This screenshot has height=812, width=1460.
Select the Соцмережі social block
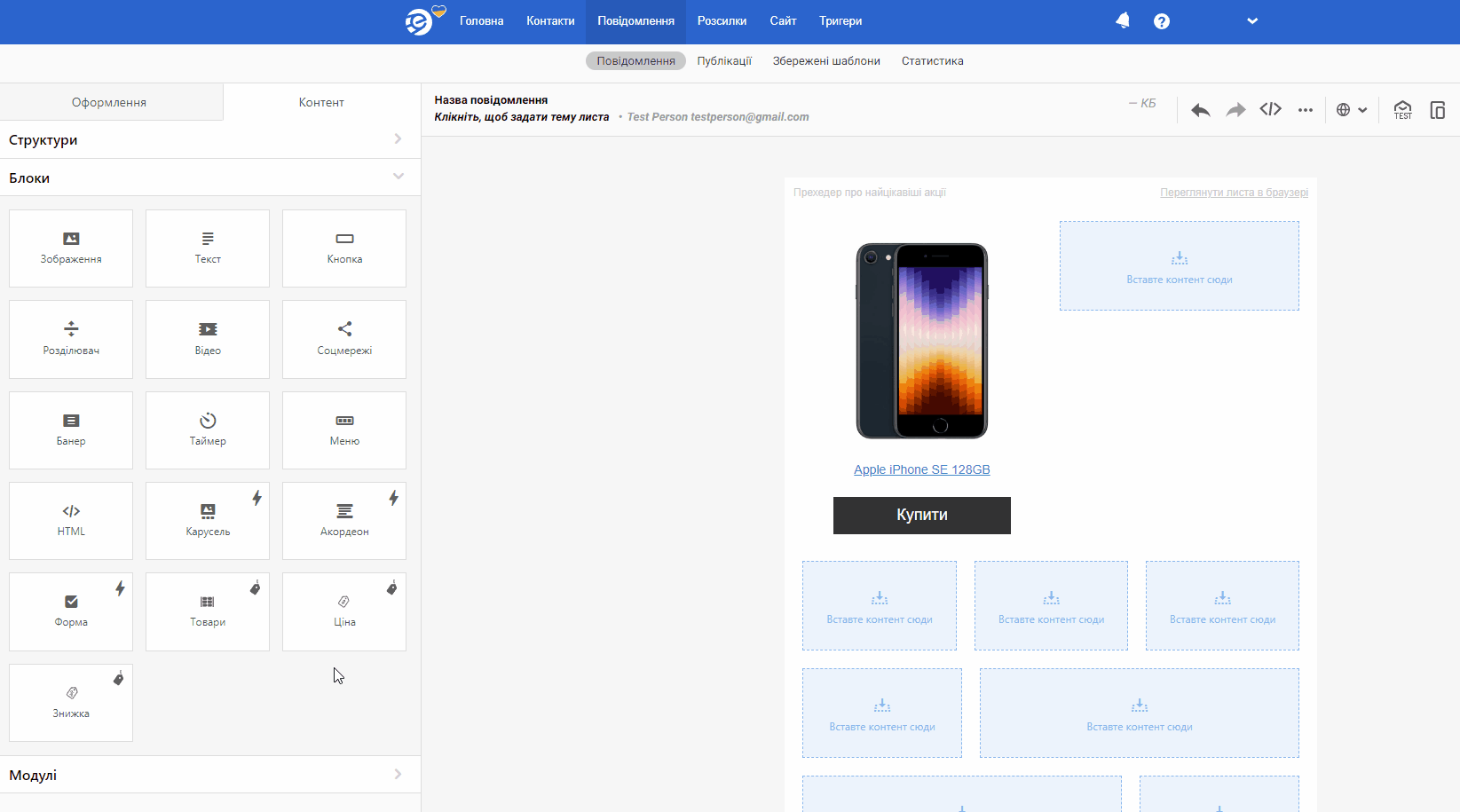(x=344, y=339)
